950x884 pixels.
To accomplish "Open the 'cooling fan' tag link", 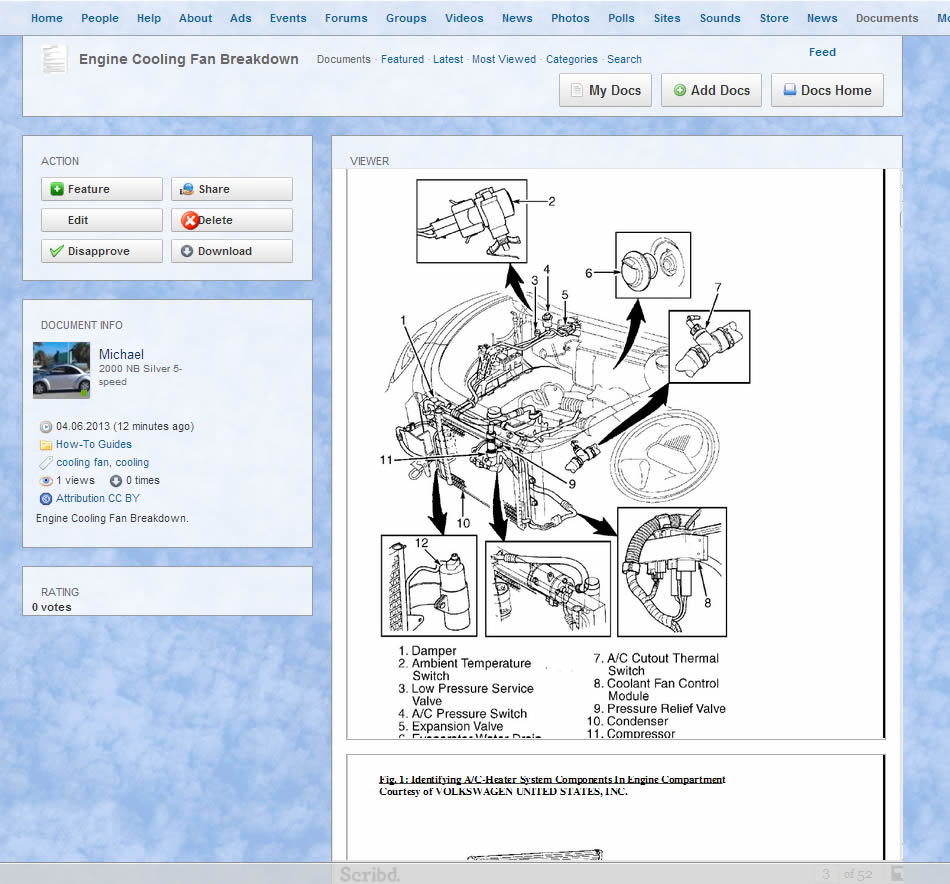I will tap(83, 462).
